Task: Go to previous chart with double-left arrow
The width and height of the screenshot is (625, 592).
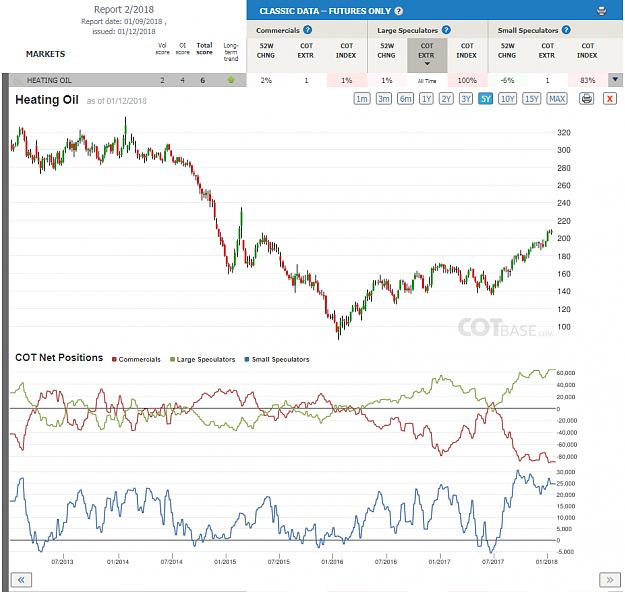Action: coord(22,580)
